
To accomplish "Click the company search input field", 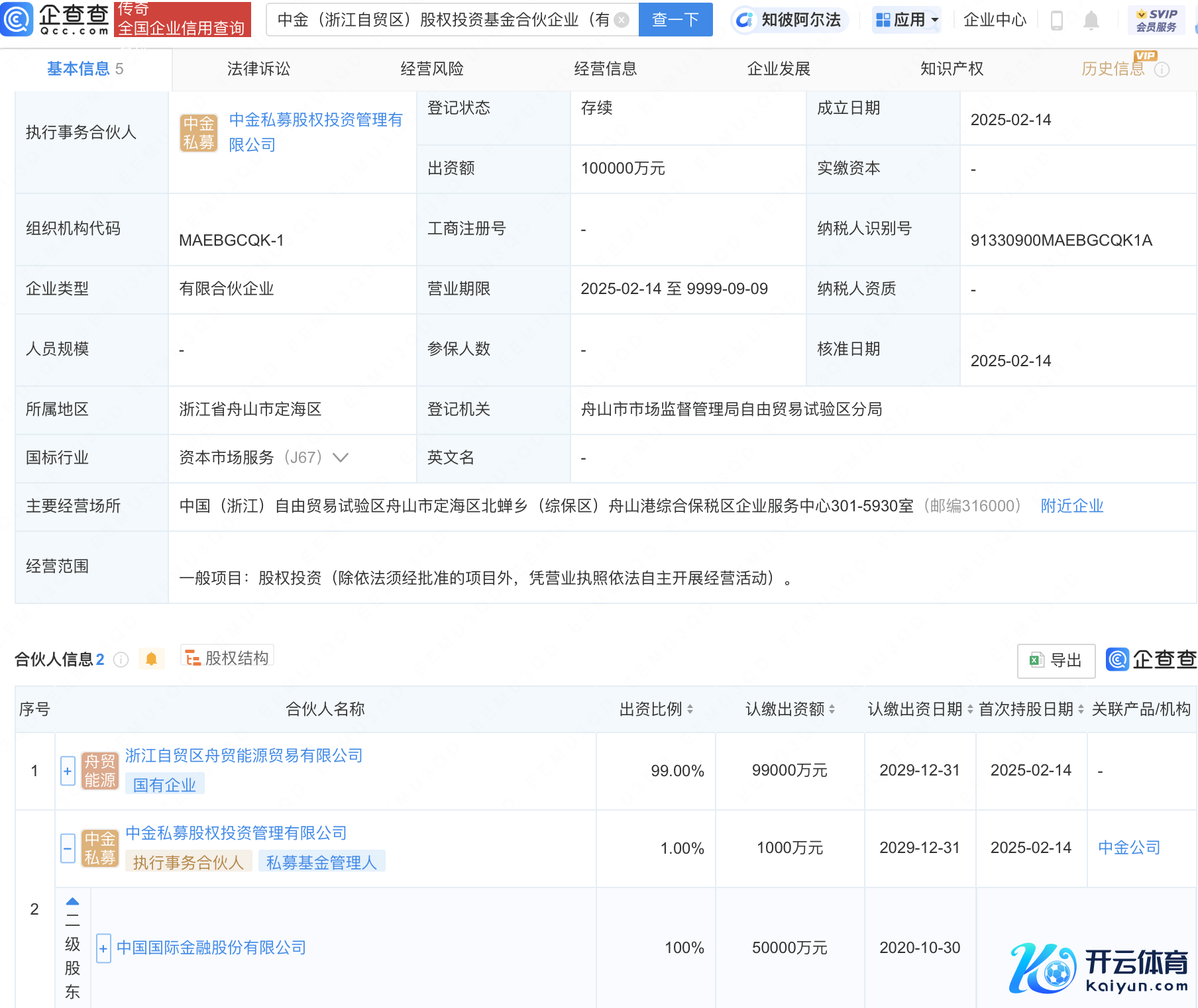I will click(x=444, y=20).
